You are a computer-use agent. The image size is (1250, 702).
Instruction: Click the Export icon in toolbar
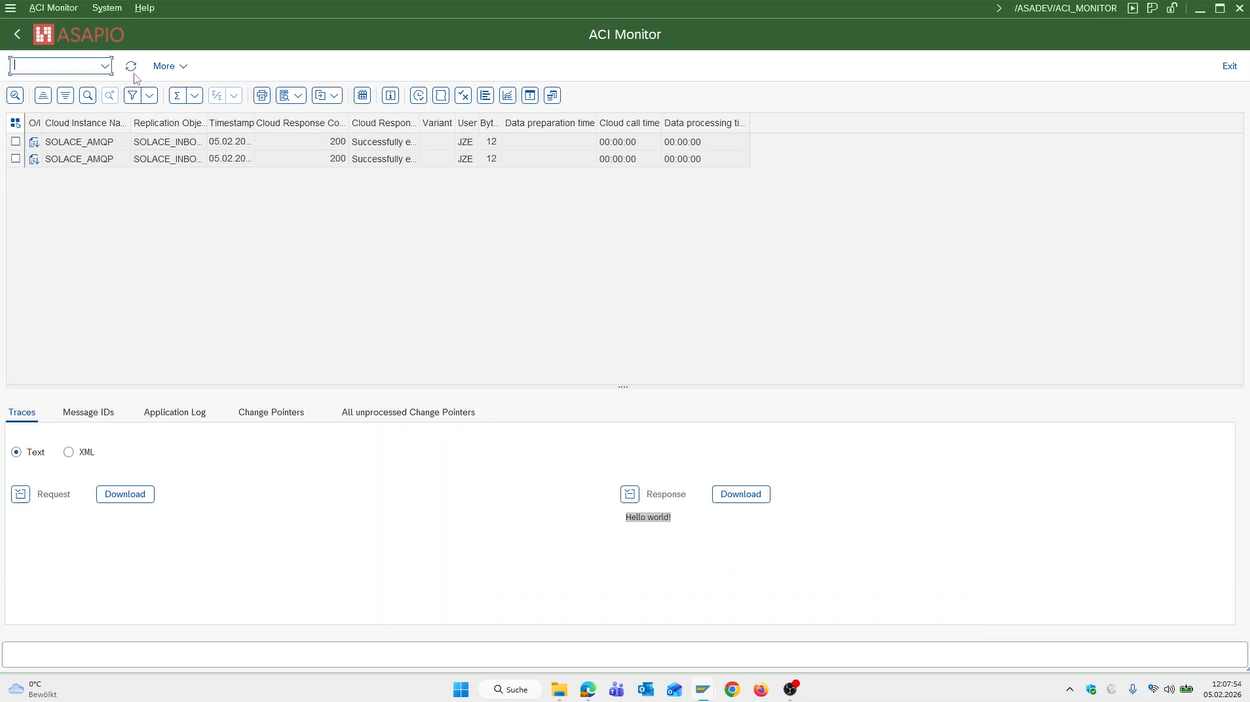point(320,95)
